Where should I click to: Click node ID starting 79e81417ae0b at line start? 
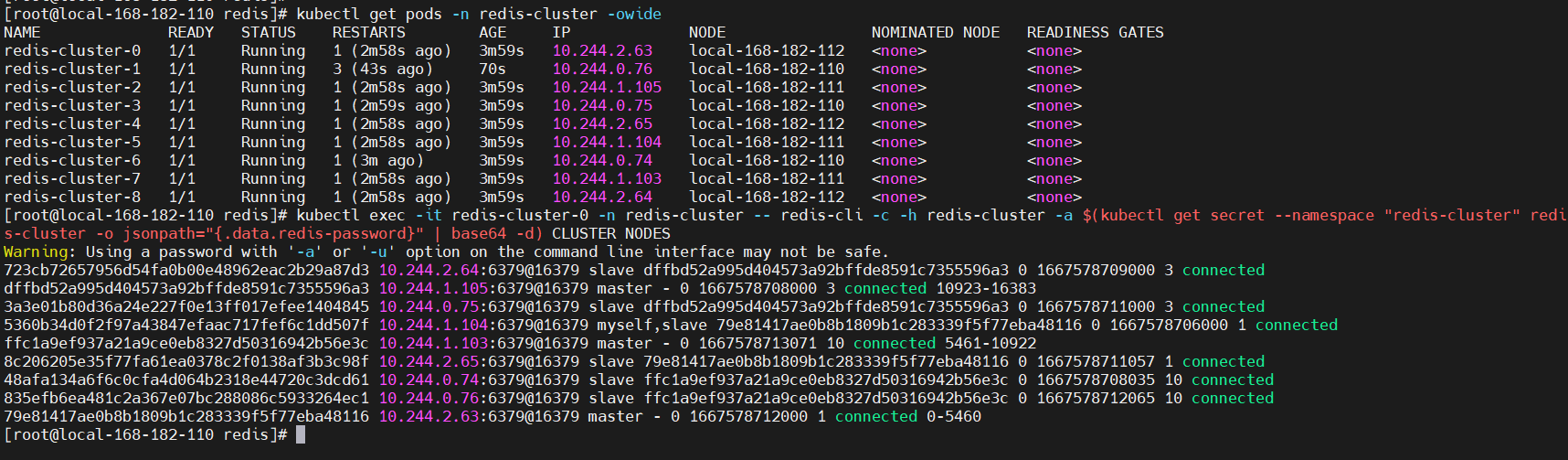point(186,416)
